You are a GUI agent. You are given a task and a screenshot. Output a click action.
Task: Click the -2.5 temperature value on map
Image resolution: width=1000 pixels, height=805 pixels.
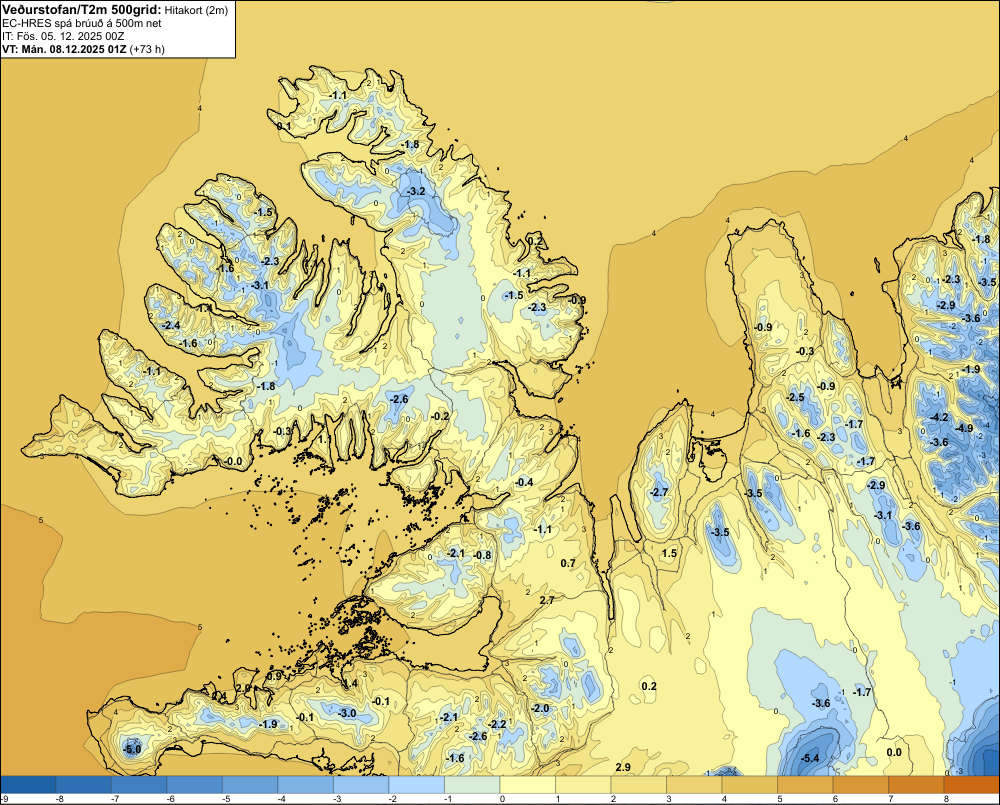795,397
